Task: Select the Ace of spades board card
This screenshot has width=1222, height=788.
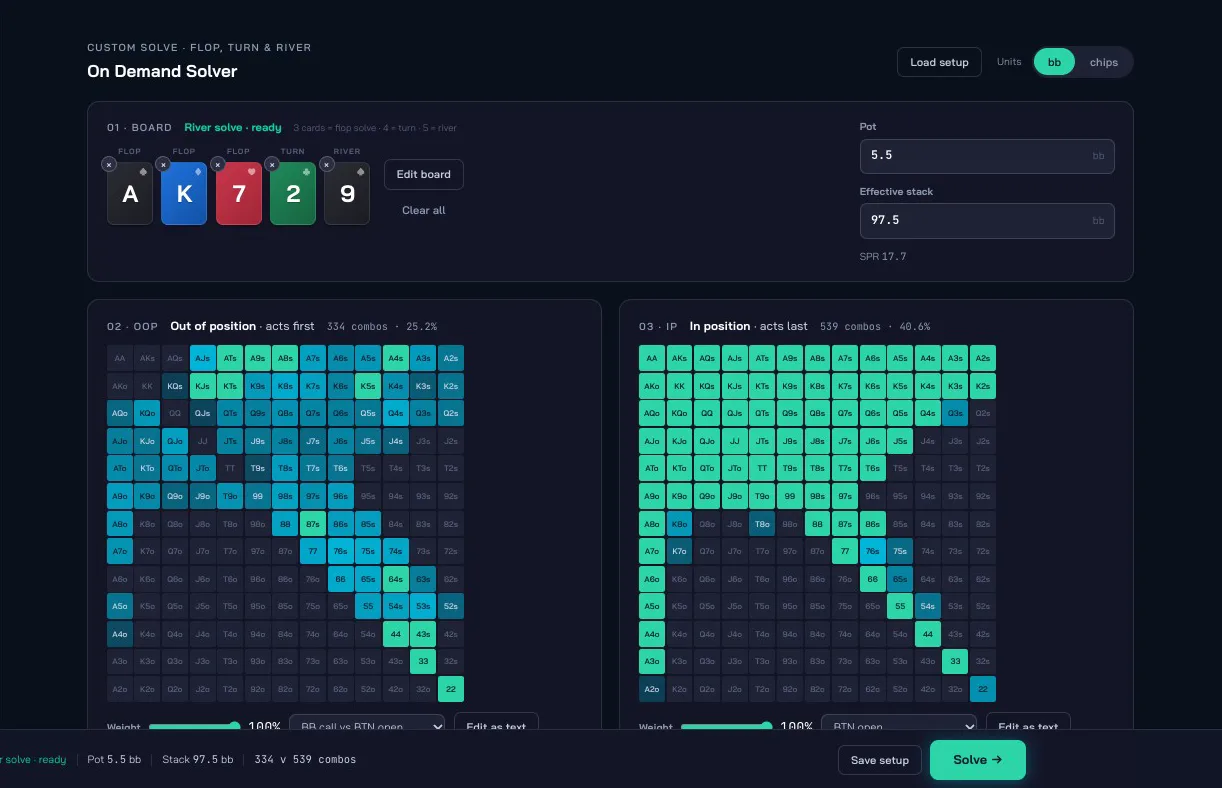Action: pos(130,194)
